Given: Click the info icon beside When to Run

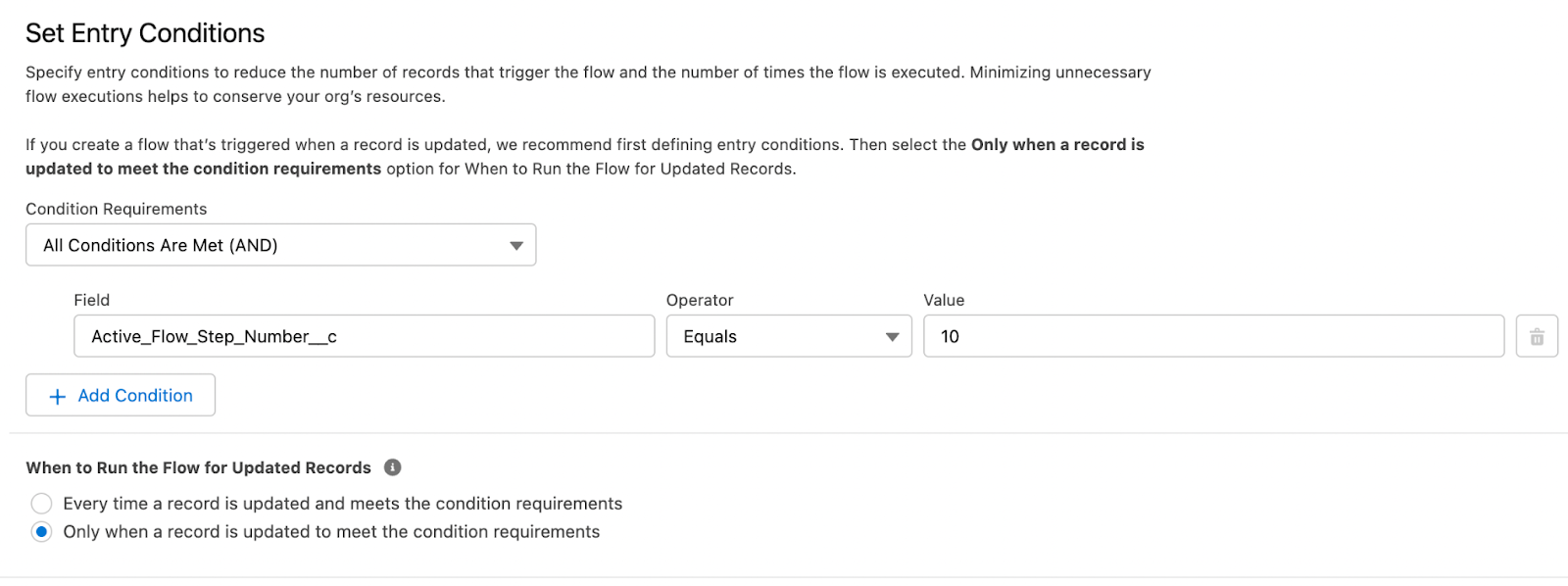Looking at the screenshot, I should (393, 467).
